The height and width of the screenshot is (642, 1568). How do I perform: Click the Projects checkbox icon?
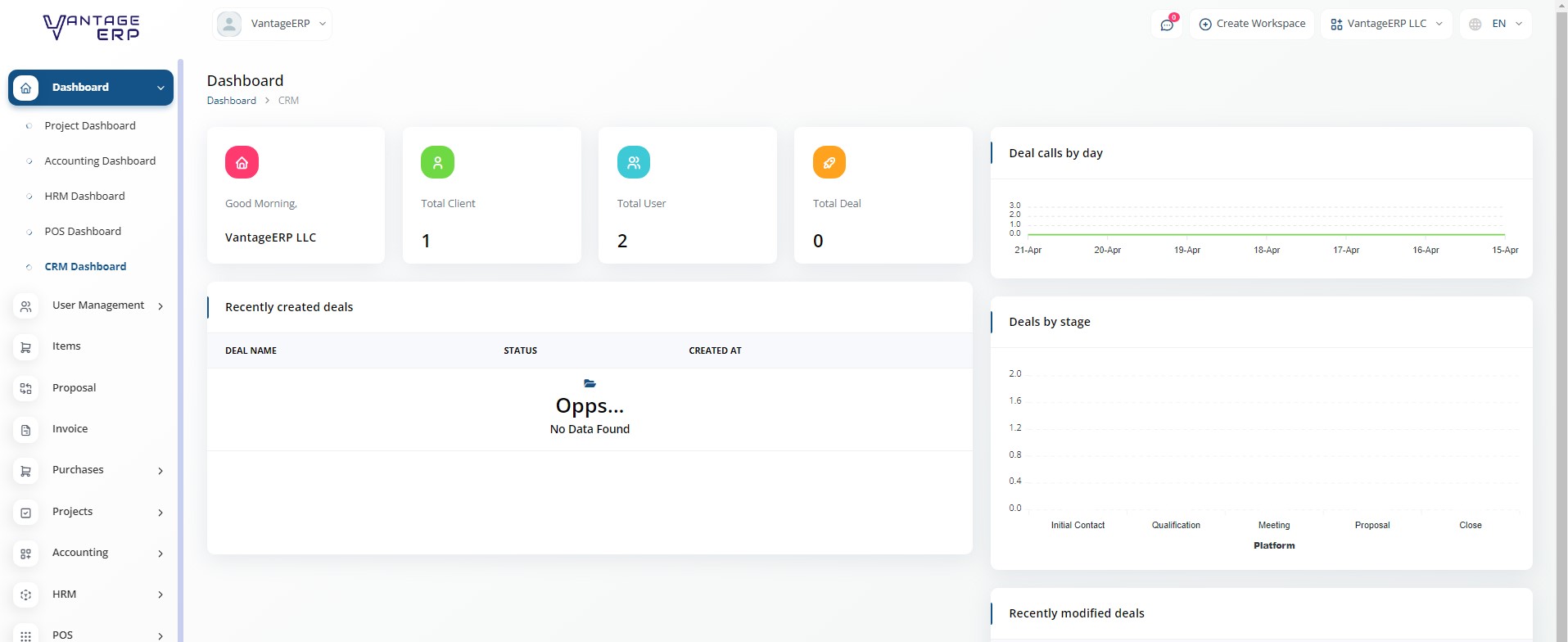[x=26, y=513]
